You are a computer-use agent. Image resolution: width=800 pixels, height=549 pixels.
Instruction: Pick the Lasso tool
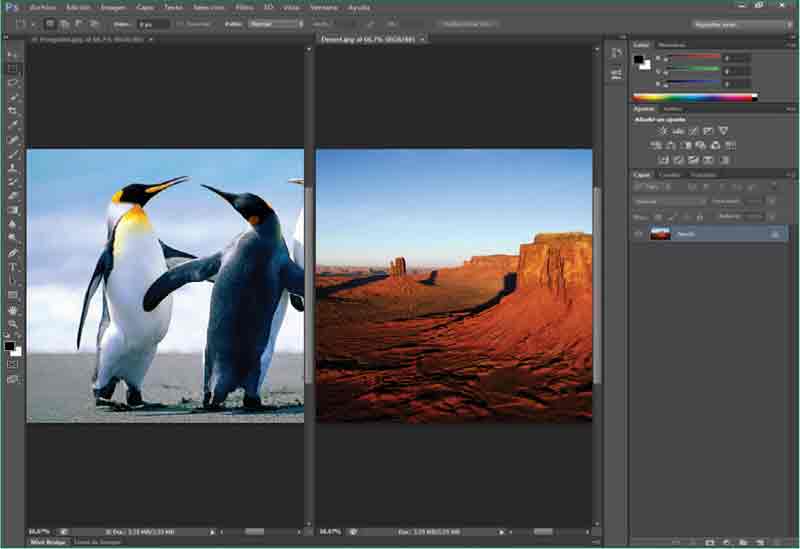(x=13, y=83)
